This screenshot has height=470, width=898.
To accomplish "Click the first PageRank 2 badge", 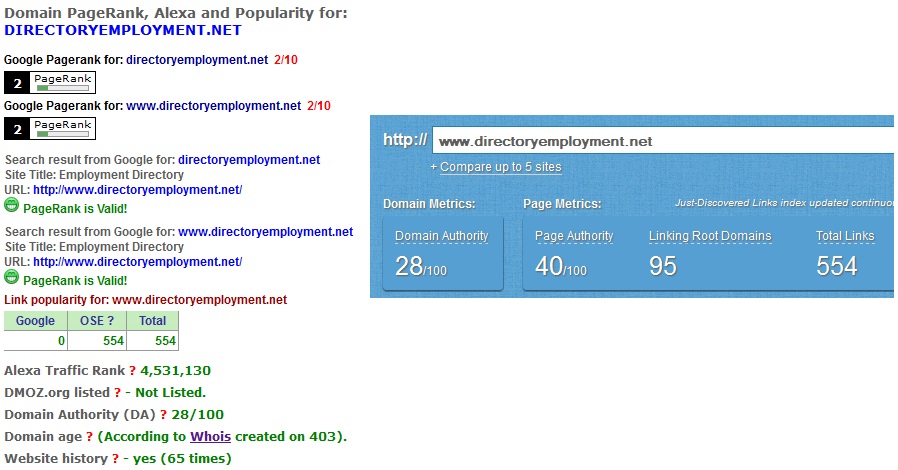I will click(50, 82).
